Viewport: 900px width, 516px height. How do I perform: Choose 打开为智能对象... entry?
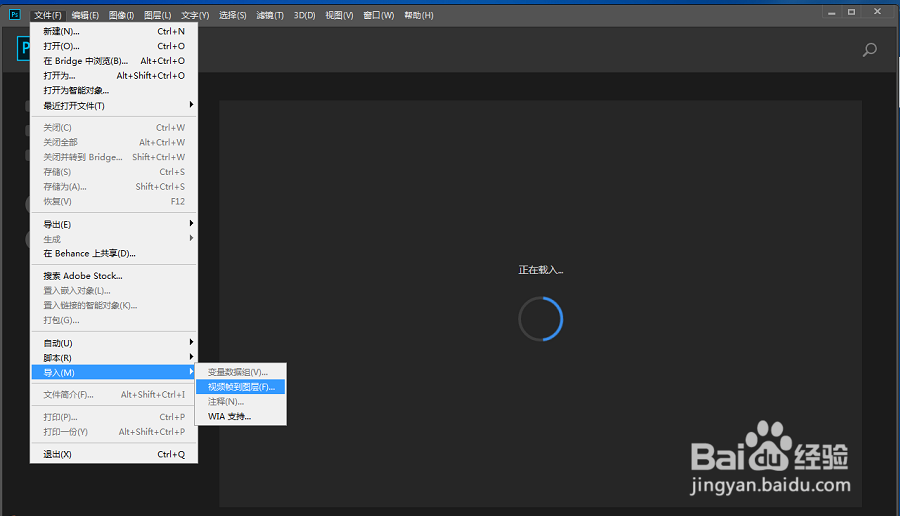tap(114, 91)
